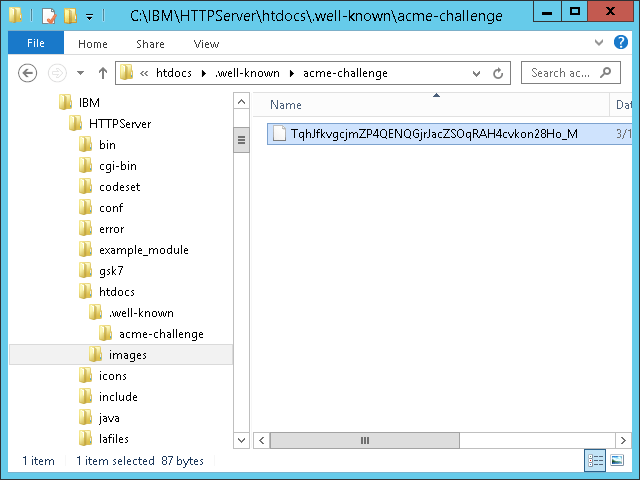640x480 pixels.
Task: Open the File menu tab
Action: click(35, 44)
